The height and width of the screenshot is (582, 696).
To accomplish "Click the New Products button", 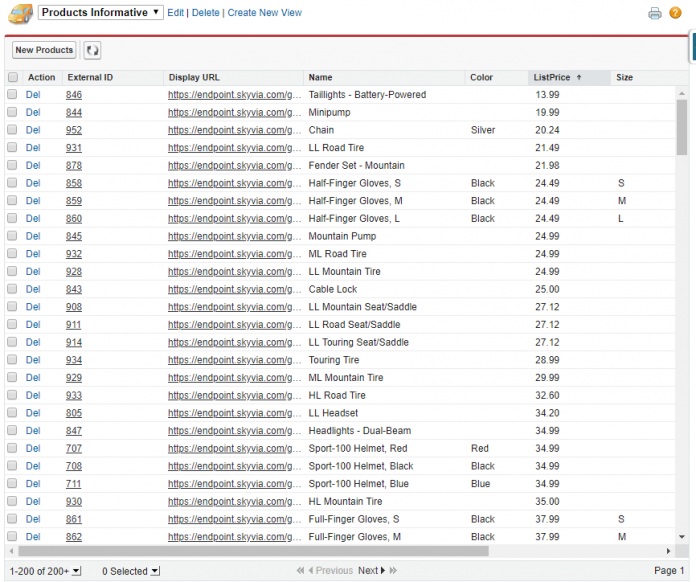I will click(44, 50).
